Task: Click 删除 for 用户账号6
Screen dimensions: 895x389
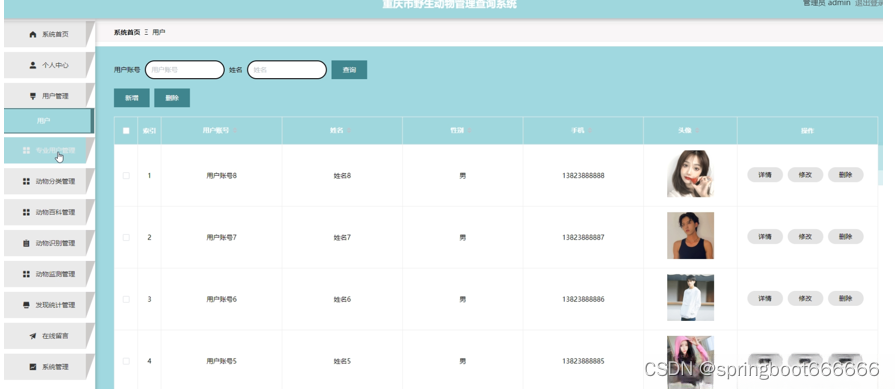Action: click(x=846, y=298)
